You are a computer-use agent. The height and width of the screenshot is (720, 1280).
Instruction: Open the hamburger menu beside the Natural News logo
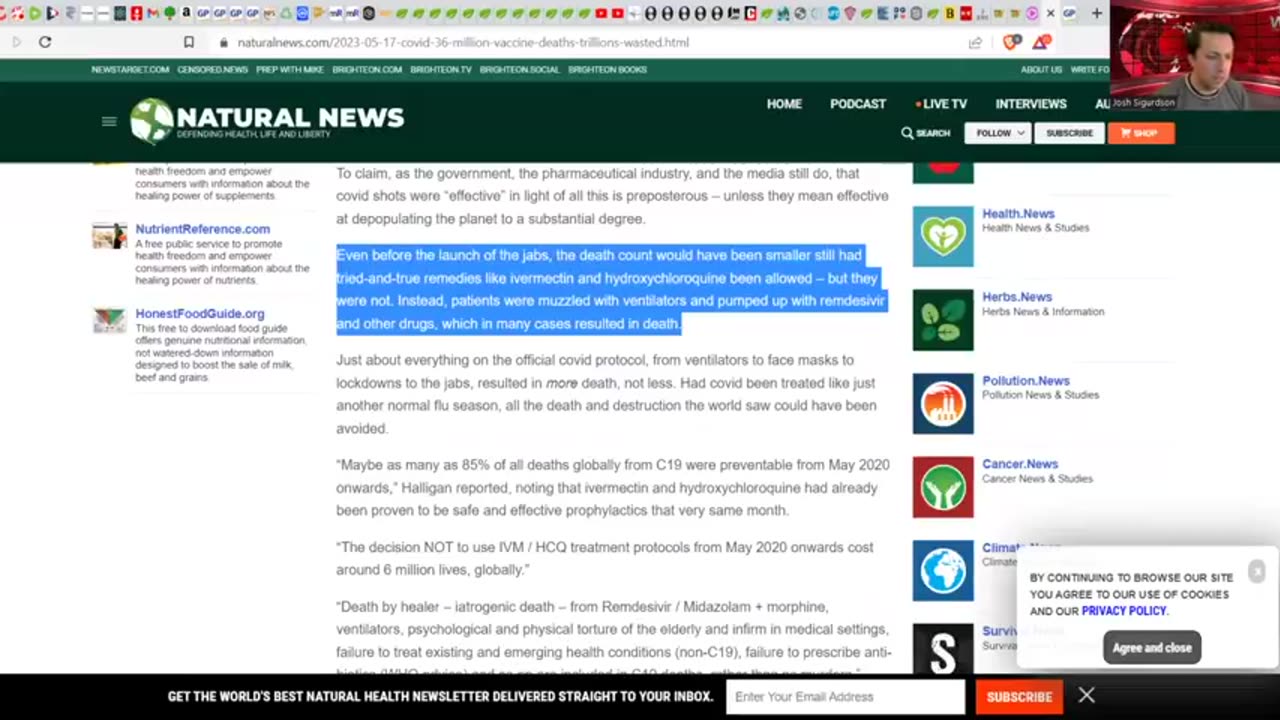click(x=109, y=121)
